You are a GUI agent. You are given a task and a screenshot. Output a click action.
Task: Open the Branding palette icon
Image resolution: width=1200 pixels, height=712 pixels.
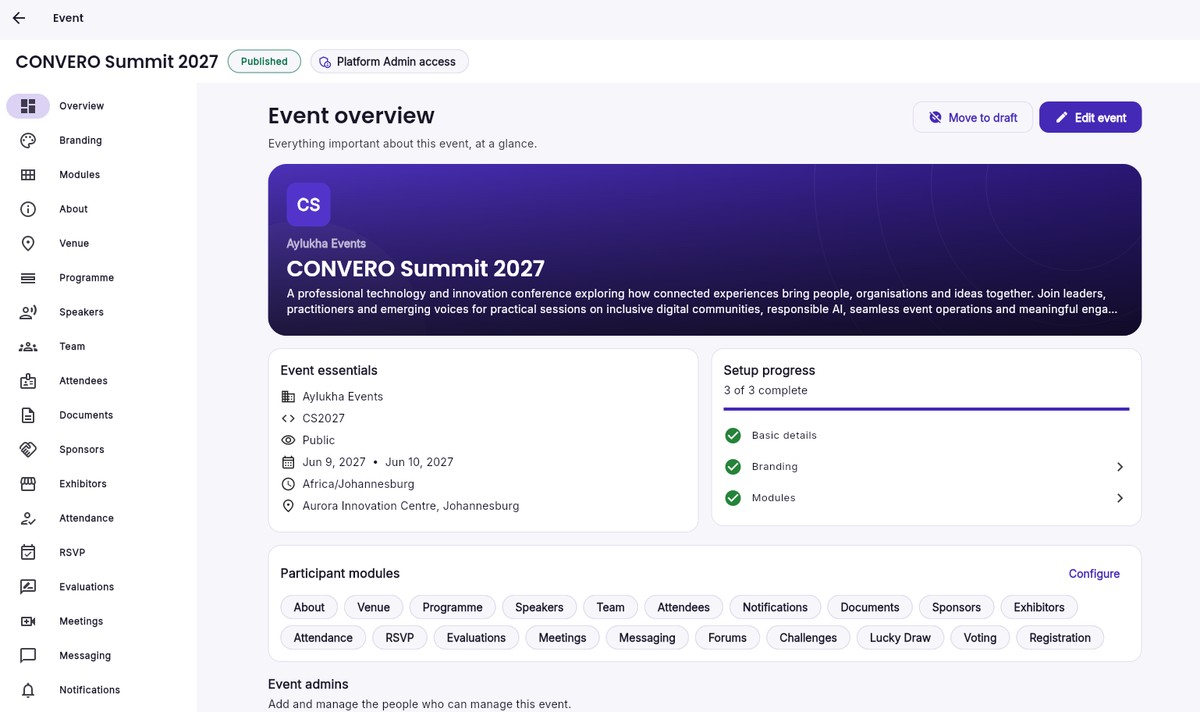click(x=28, y=140)
